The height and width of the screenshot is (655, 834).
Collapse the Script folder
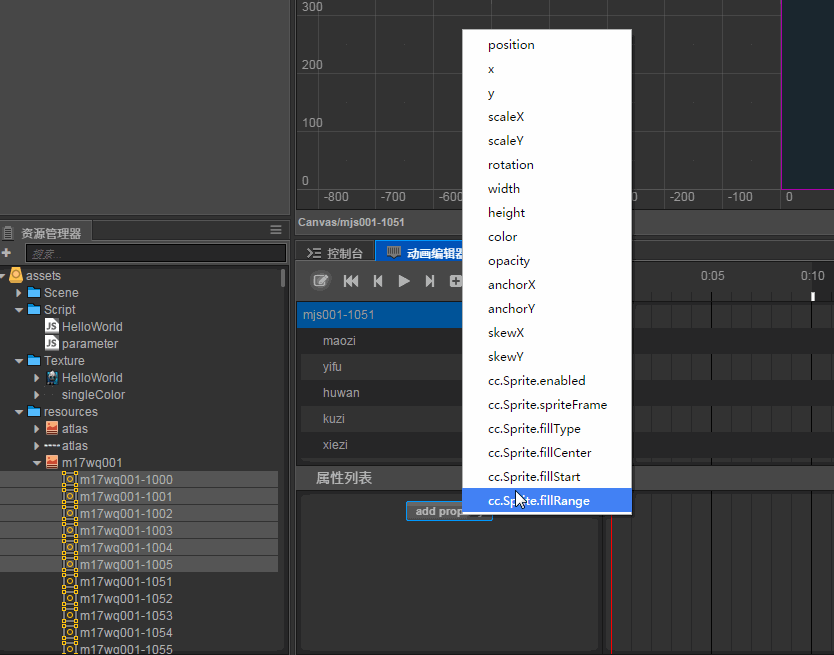point(19,310)
